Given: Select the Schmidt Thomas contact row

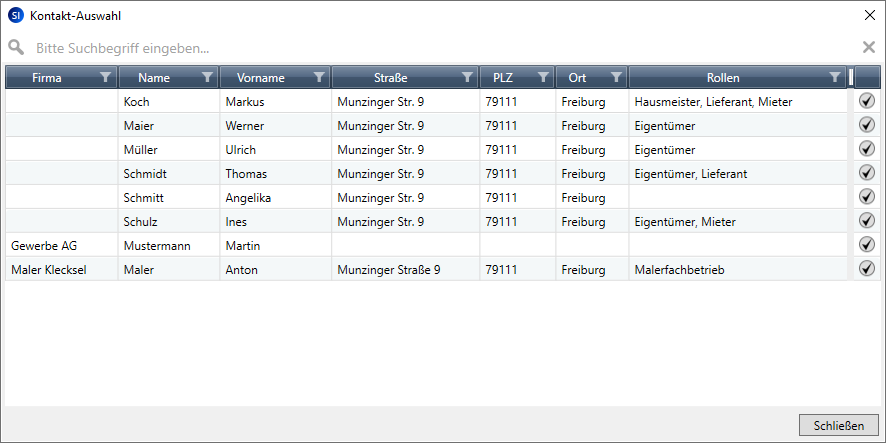Looking at the screenshot, I should point(400,173).
